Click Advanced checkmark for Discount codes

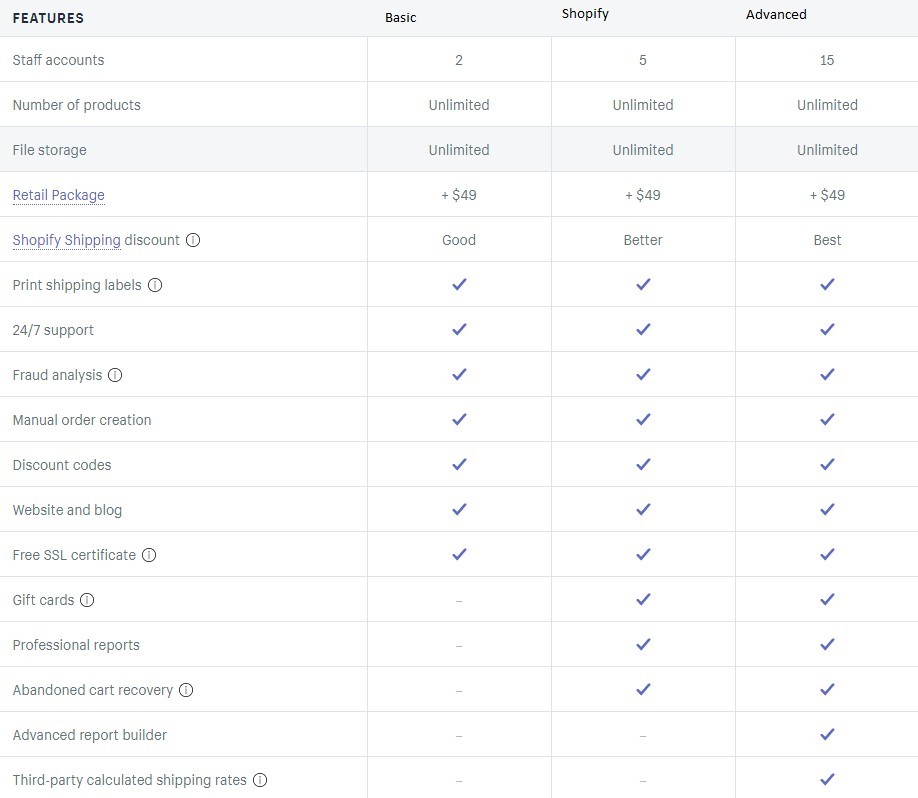[827, 464]
